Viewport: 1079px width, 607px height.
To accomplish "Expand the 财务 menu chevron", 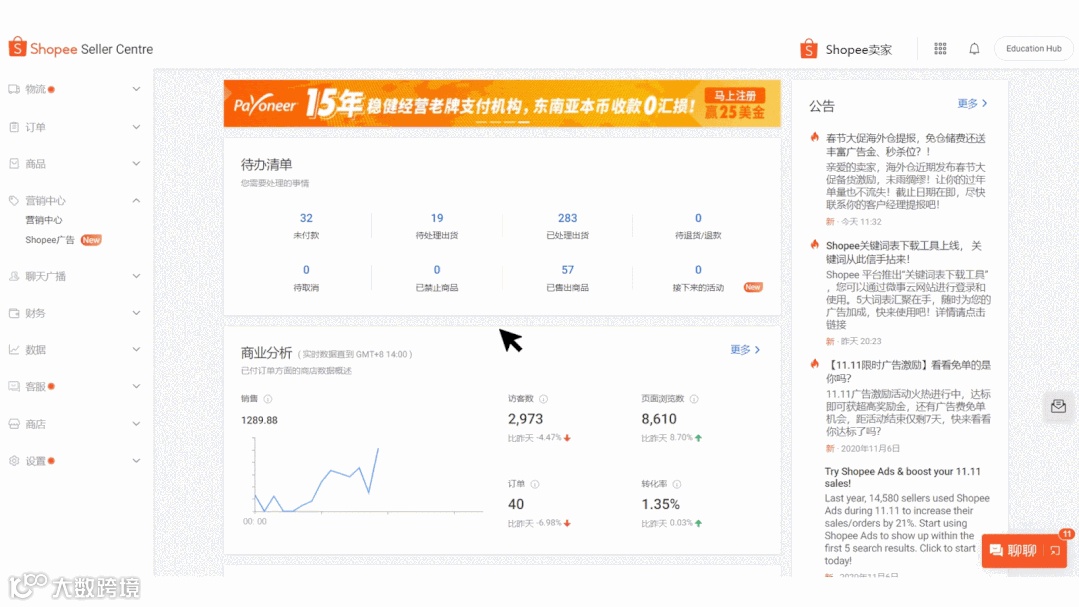I will click(x=136, y=312).
